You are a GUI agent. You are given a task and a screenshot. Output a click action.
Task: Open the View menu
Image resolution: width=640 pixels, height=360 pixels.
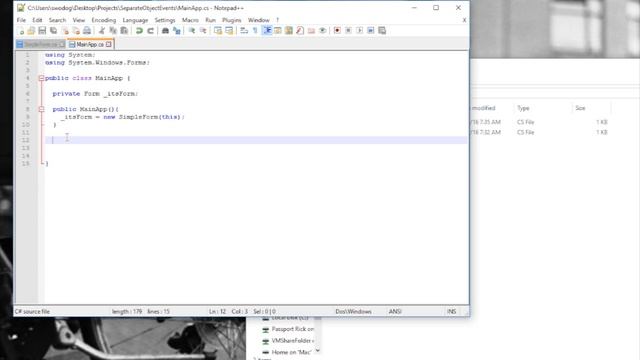[x=79, y=20]
